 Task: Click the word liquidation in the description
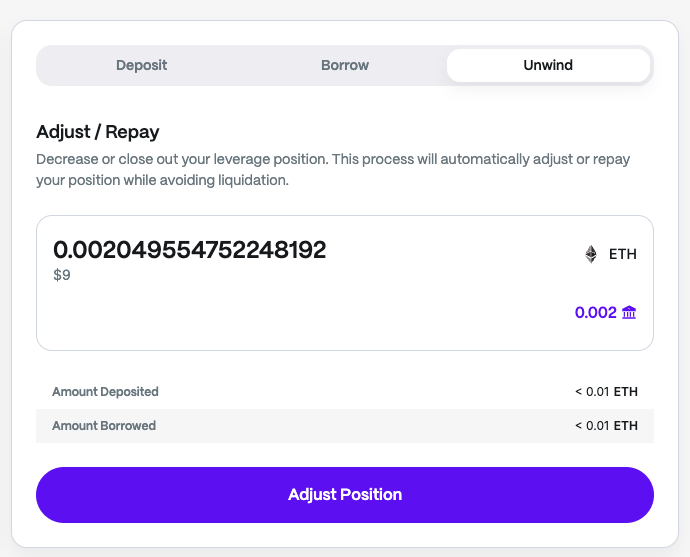coord(251,181)
